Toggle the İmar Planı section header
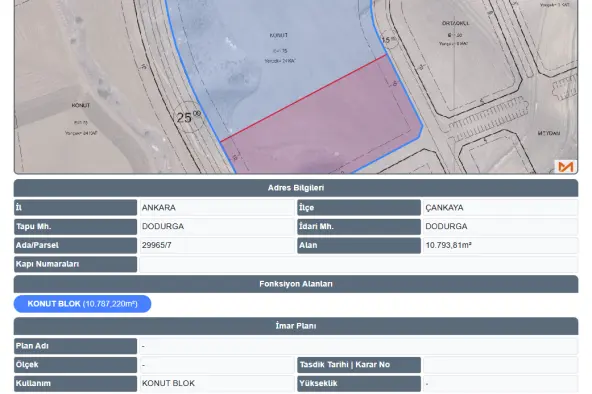 pyautogui.click(x=296, y=326)
